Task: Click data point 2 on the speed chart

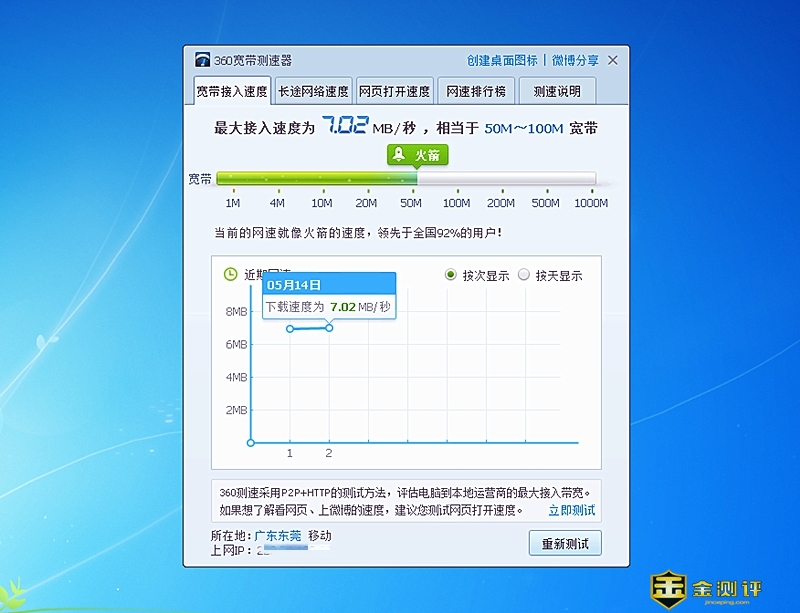Action: [x=329, y=328]
